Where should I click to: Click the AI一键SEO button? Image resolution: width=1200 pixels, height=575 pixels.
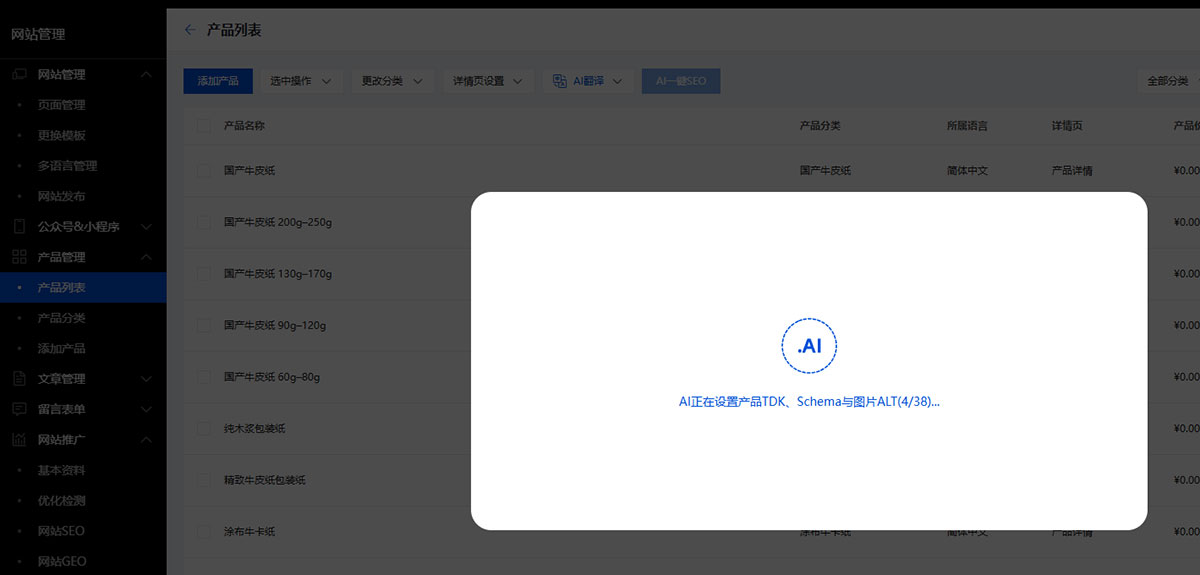point(681,81)
